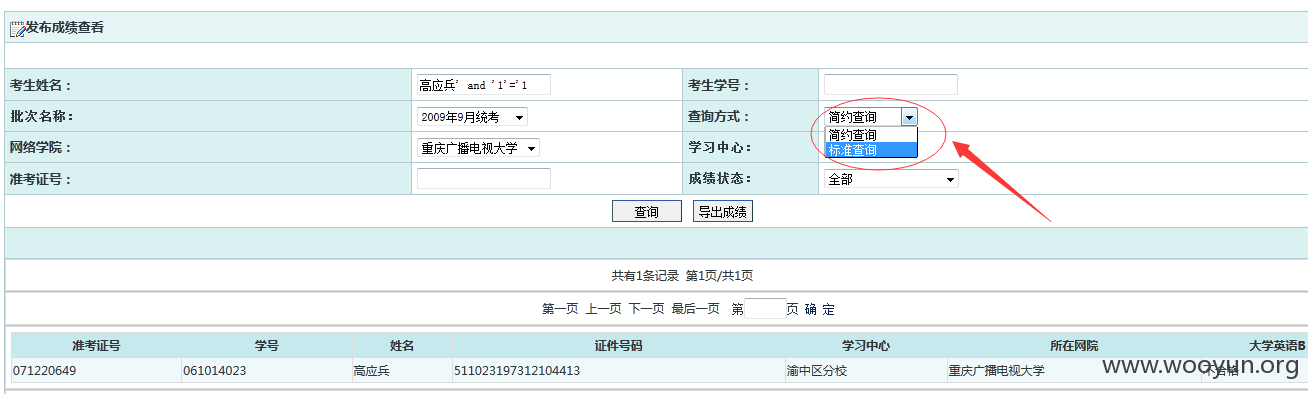Open the 成绩状态 dropdown showing 全部
The image size is (1308, 394).
coord(891,179)
